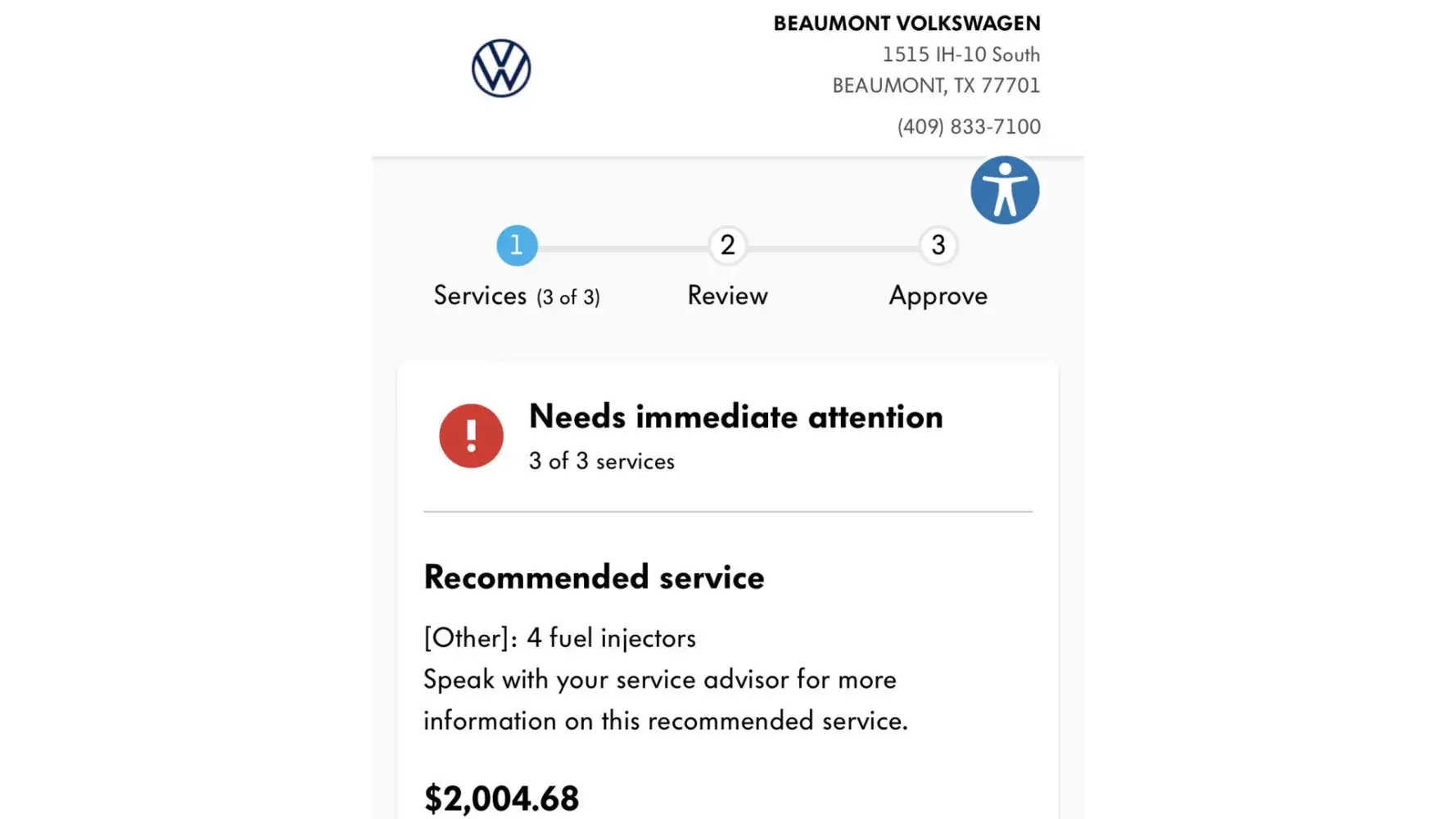Open the Review step label
The height and width of the screenshot is (819, 1456).
pos(727,296)
